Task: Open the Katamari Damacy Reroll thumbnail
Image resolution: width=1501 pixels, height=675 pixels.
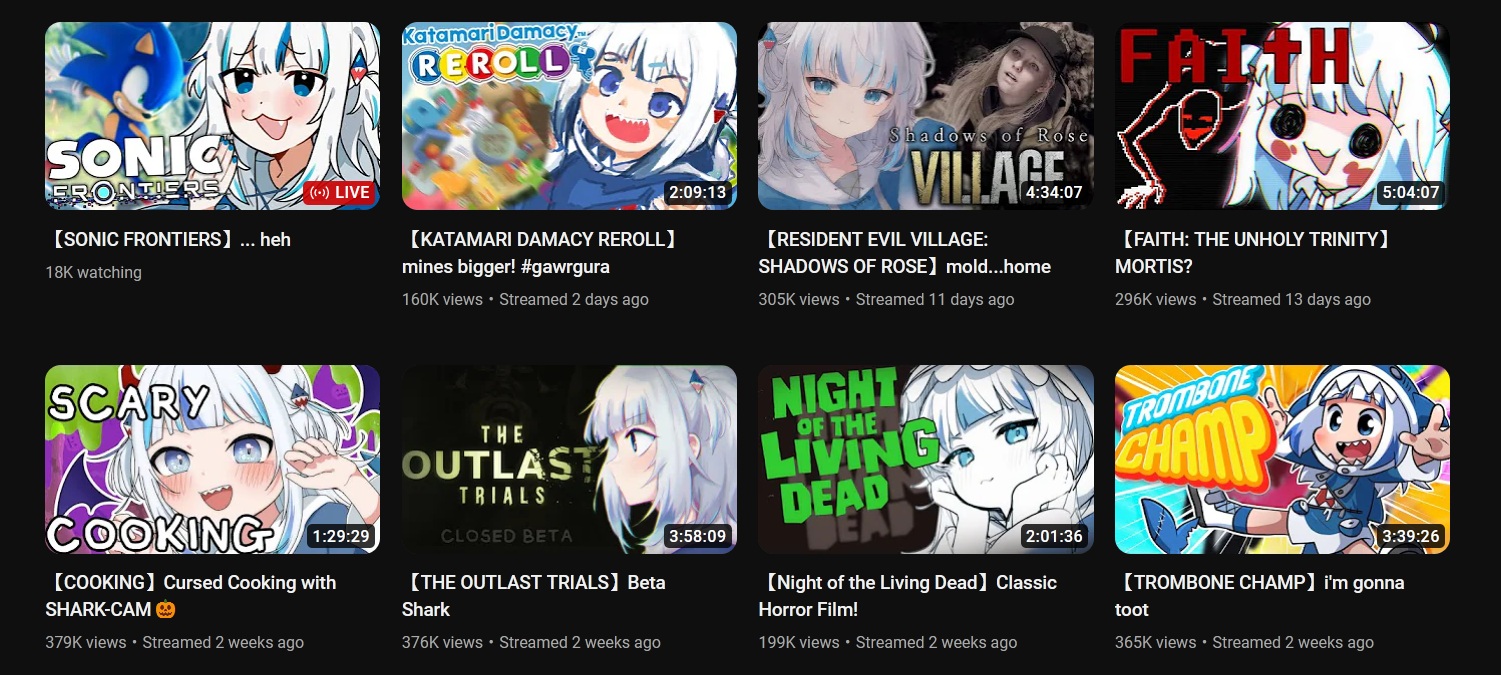Action: tap(569, 116)
